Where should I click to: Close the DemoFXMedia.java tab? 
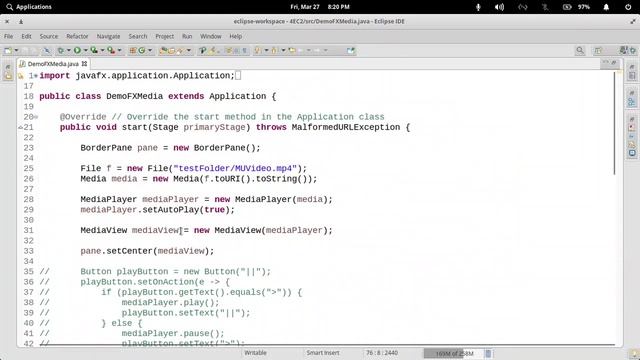tap(84, 64)
